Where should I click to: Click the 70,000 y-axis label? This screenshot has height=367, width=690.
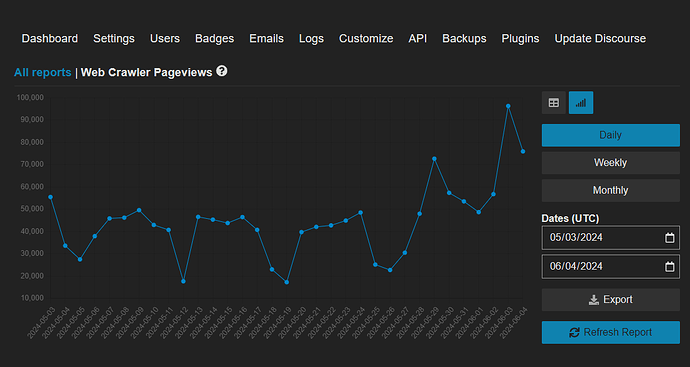tap(32, 164)
